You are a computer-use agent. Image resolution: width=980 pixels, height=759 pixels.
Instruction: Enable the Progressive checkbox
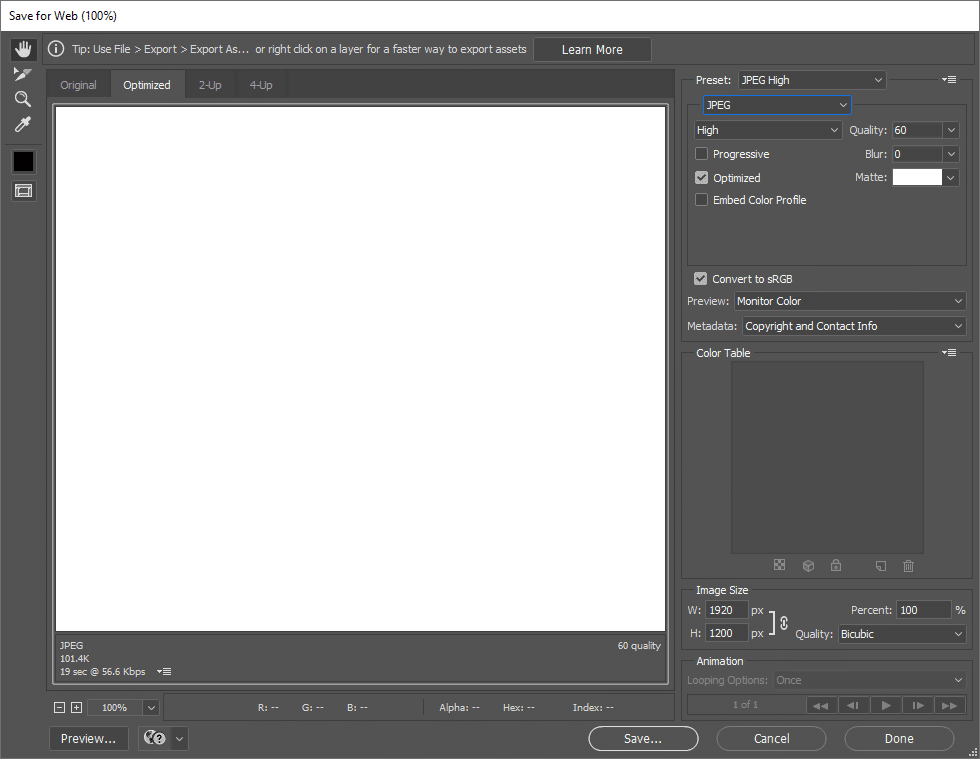click(x=701, y=153)
